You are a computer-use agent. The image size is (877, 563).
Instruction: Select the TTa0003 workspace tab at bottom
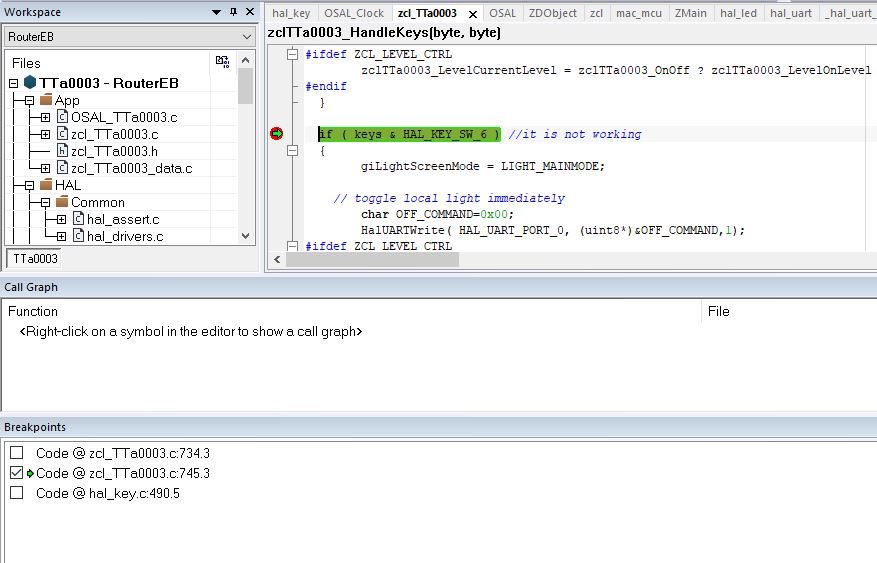tap(35, 259)
